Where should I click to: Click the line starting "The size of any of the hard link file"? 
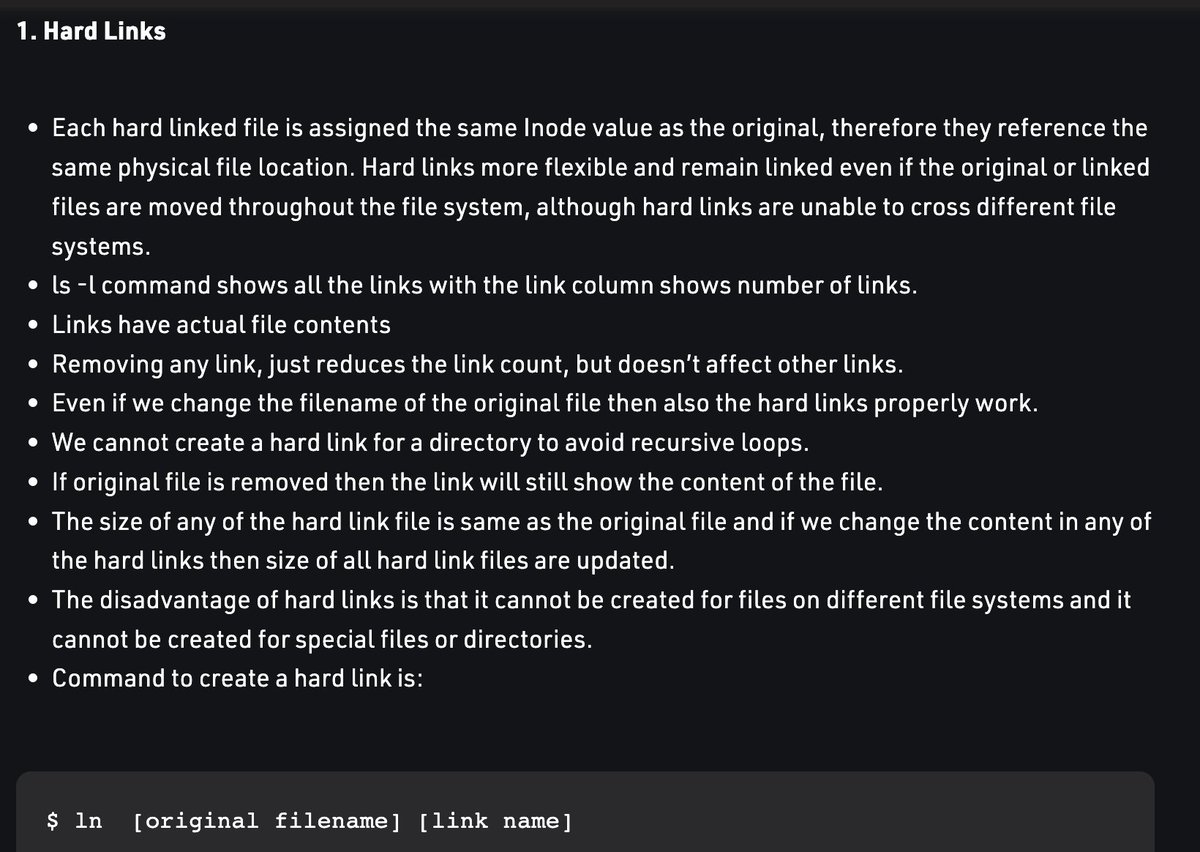(601, 521)
